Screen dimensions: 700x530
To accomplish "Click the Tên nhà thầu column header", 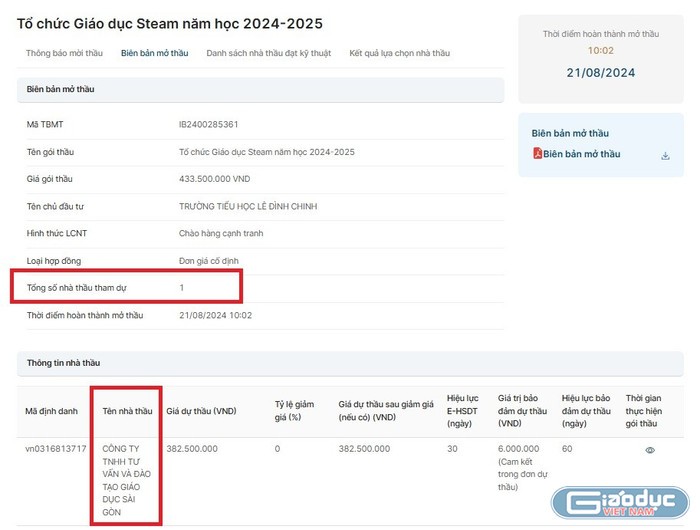I will click(x=127, y=410).
